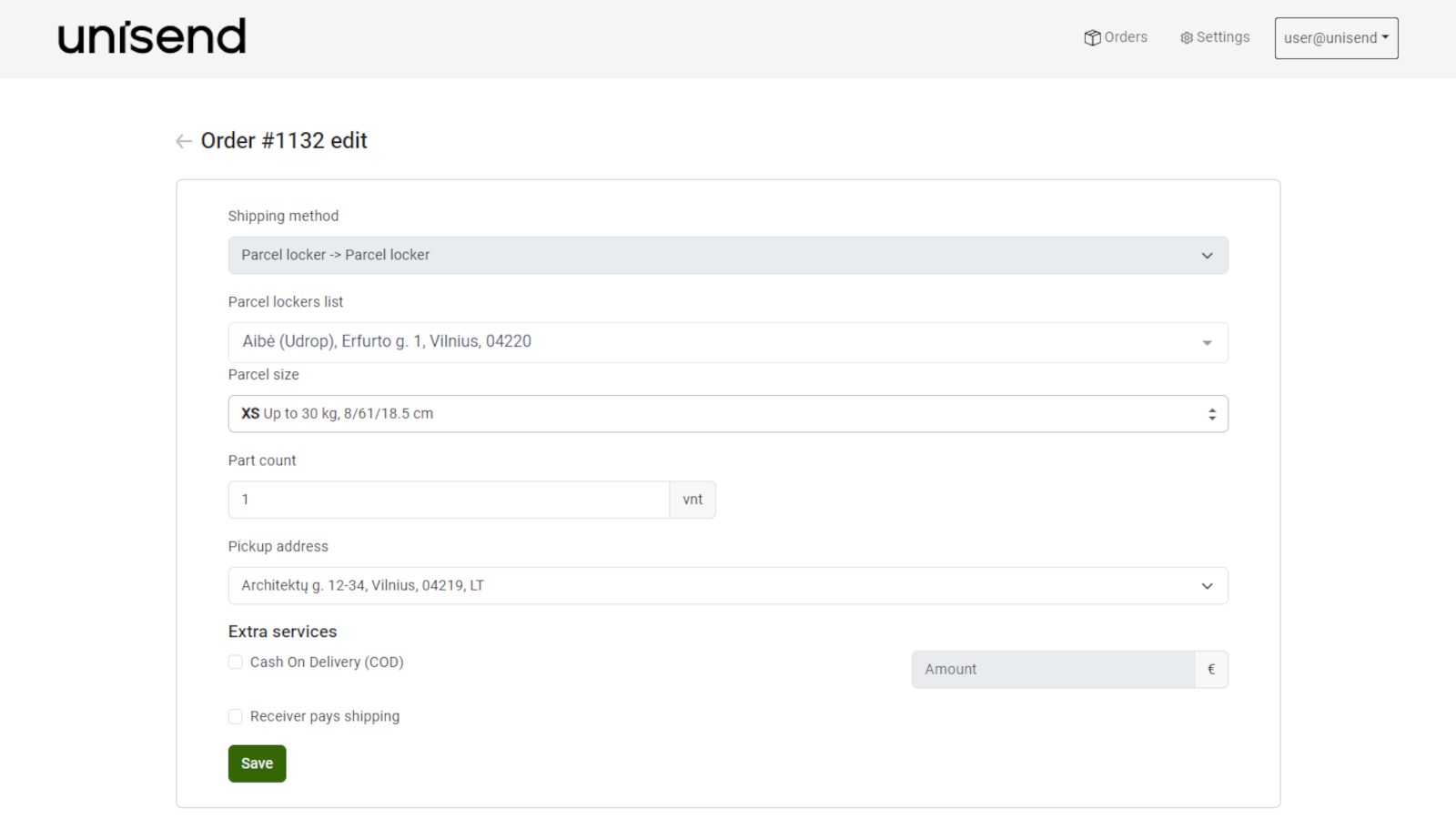Click the chevron on the Shipping method dropdown

pos(1208,256)
